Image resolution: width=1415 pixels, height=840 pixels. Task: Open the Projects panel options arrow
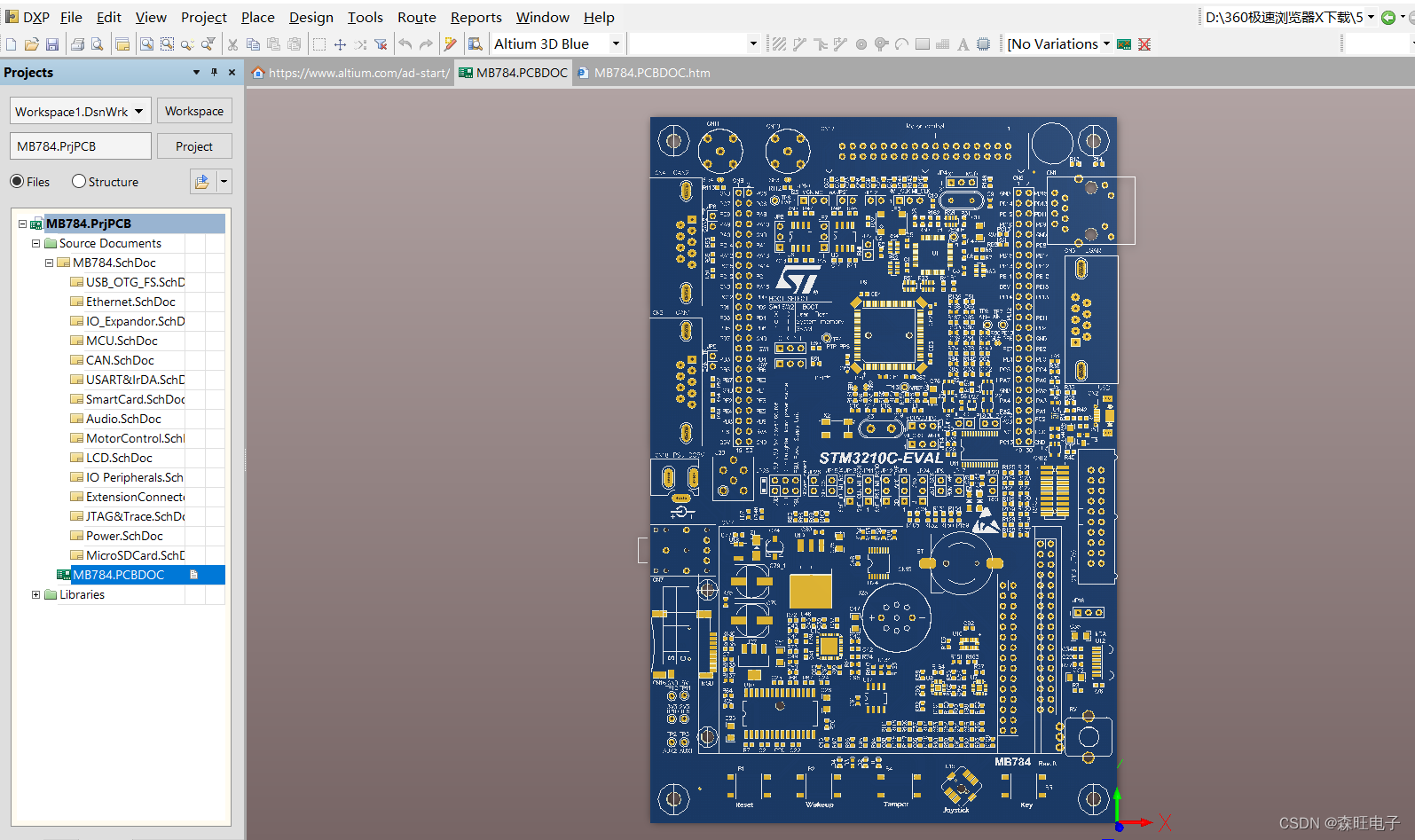[x=196, y=72]
